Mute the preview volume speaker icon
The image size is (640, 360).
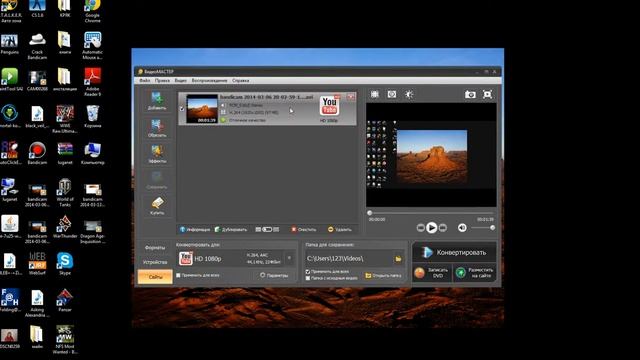click(x=462, y=228)
